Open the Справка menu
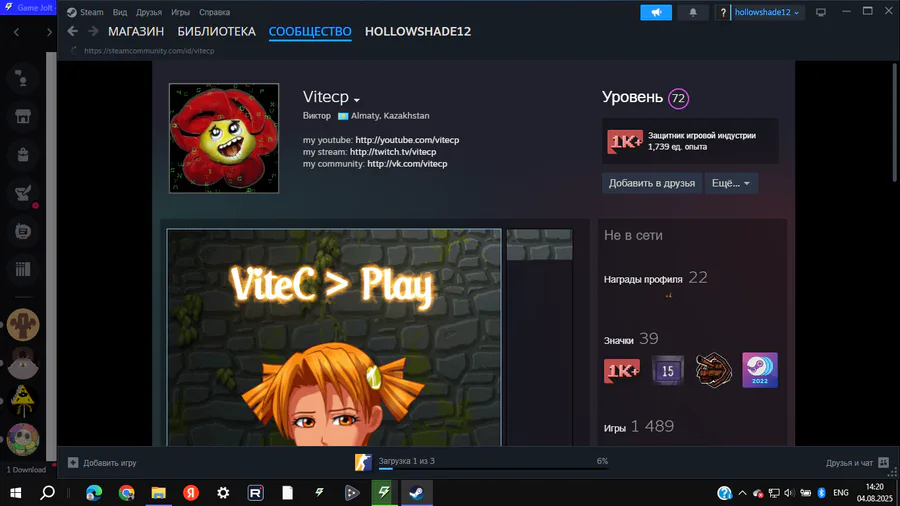This screenshot has width=900, height=506. tap(215, 12)
